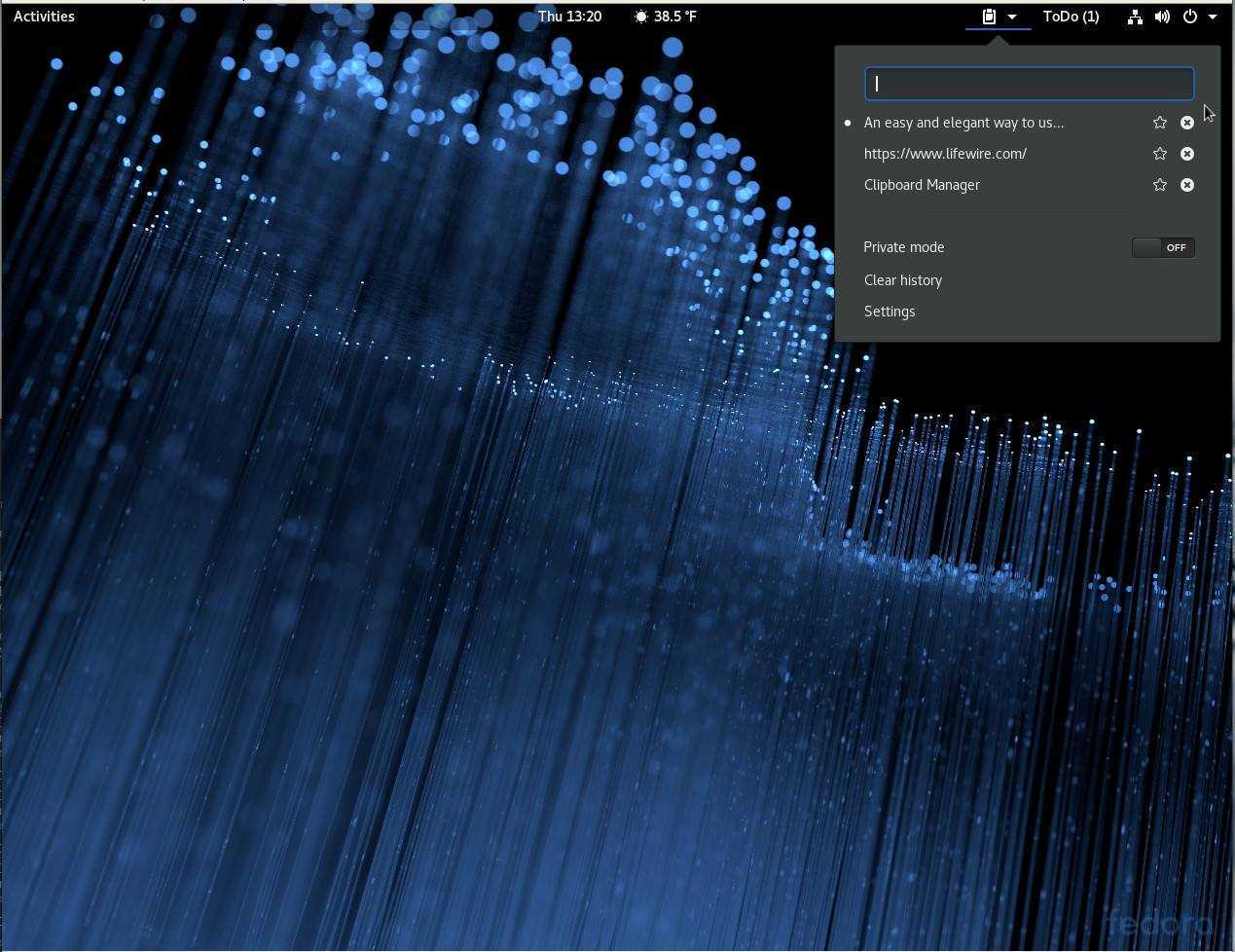Delete the 'Clipboard Manager' history entry
This screenshot has height=952, width=1235.
point(1187,185)
